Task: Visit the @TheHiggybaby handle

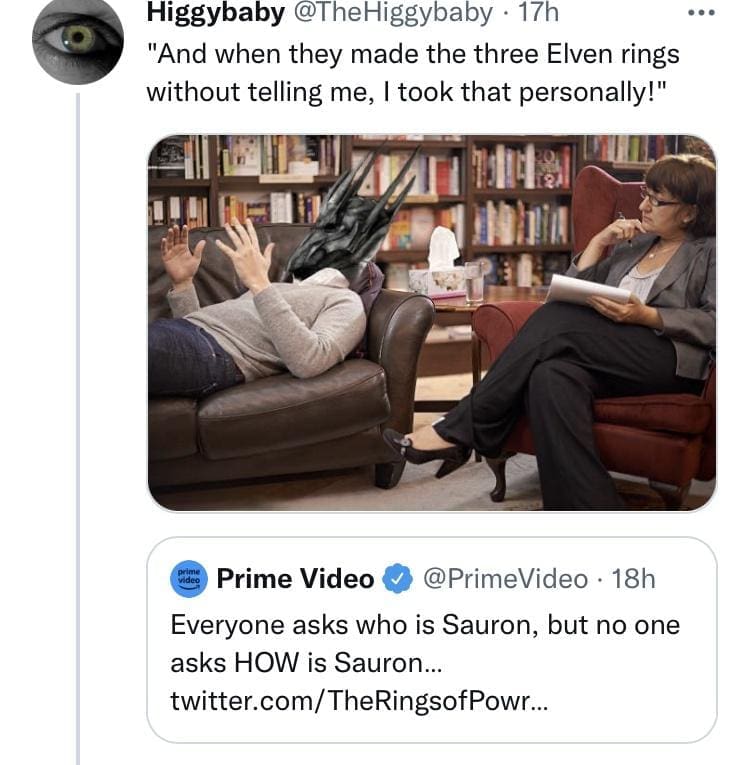Action: coord(392,13)
